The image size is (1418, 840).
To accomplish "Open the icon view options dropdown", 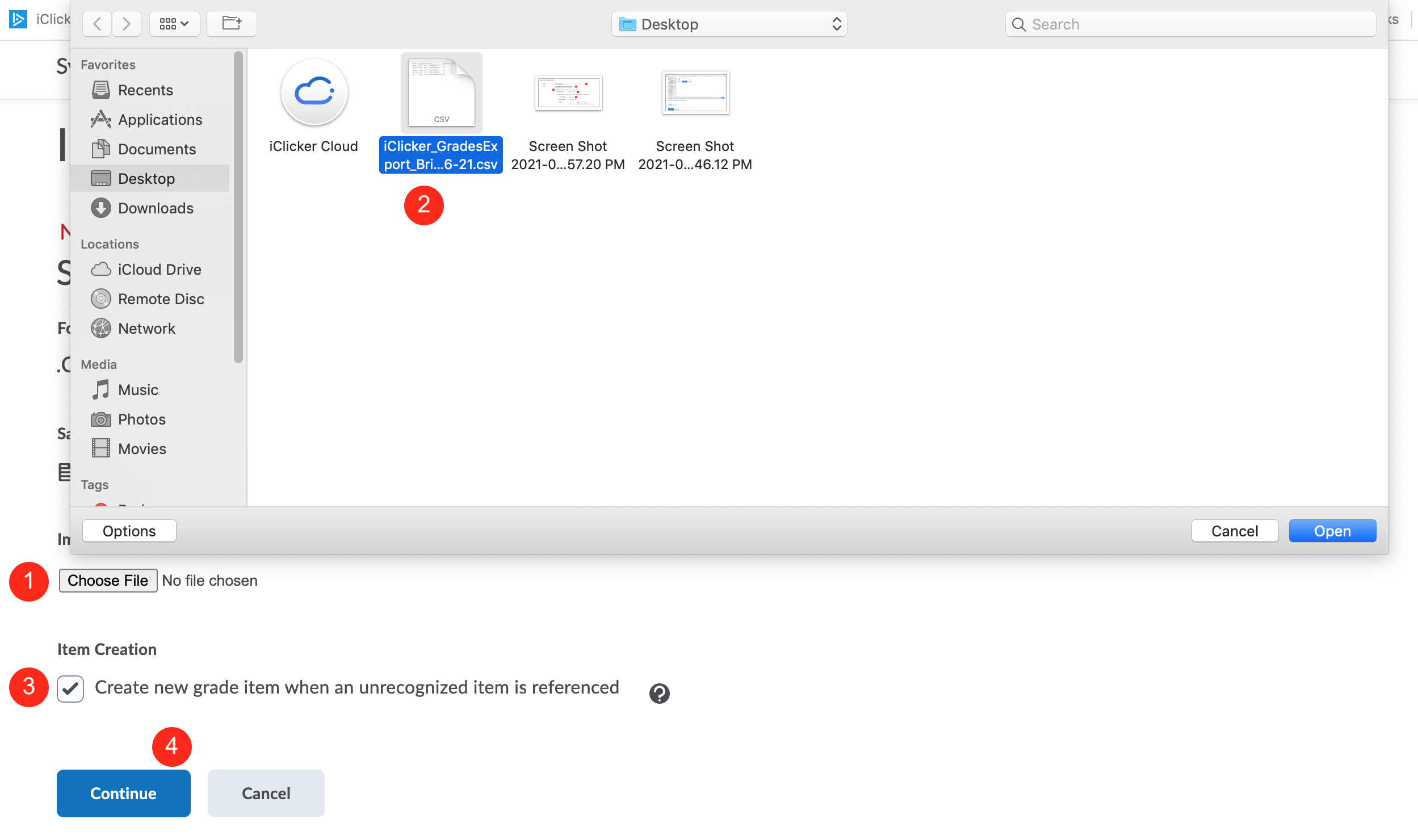I will click(174, 24).
